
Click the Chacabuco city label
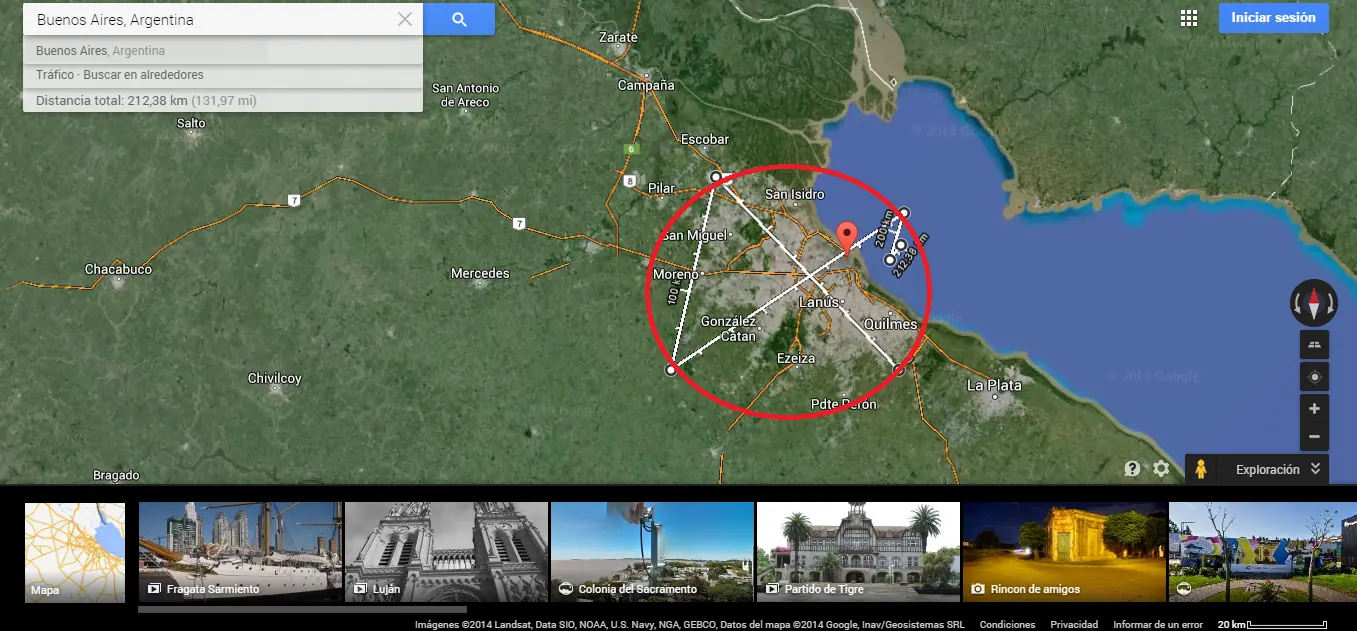(118, 270)
